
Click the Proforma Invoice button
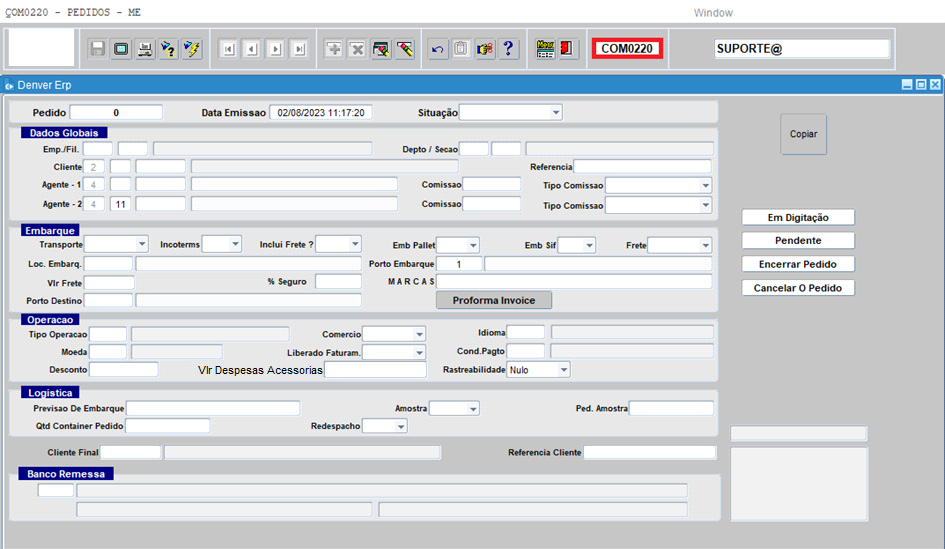494,300
